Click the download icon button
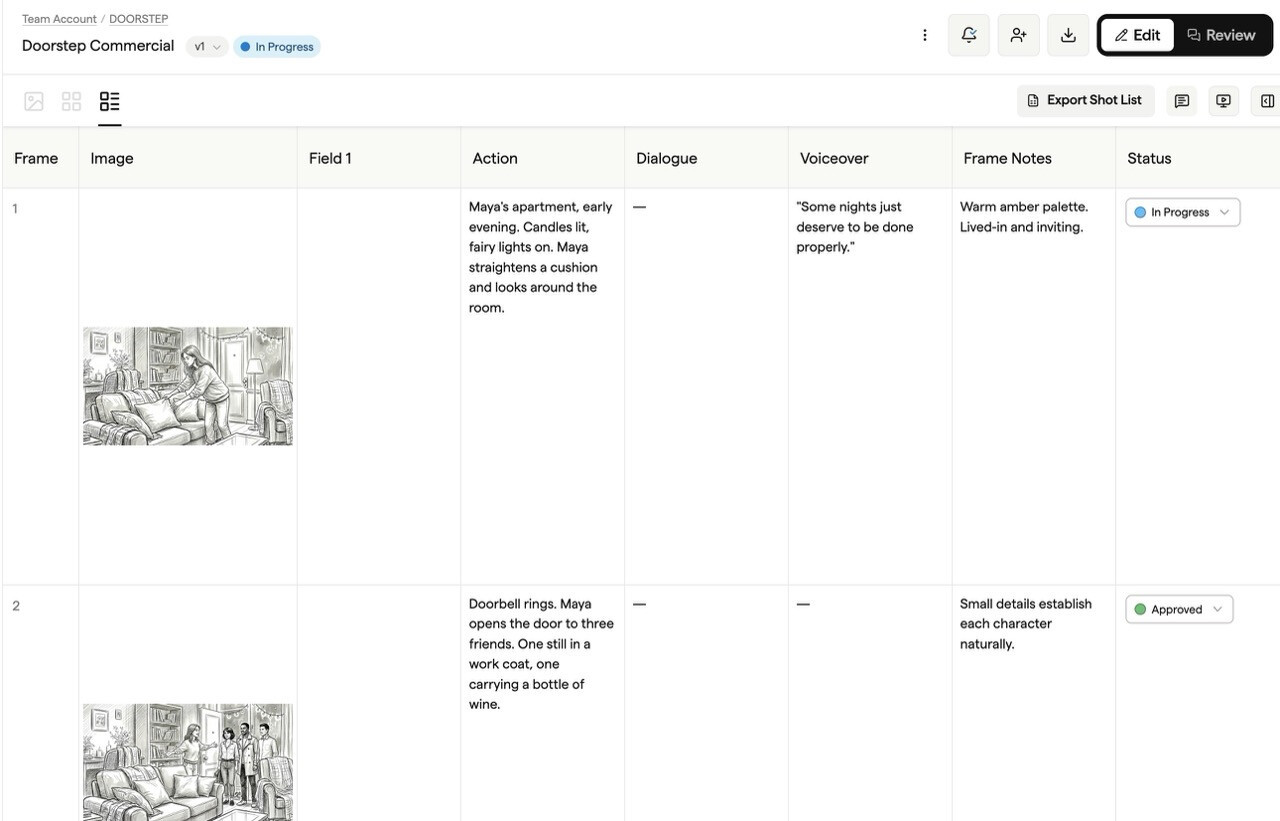 click(1068, 35)
